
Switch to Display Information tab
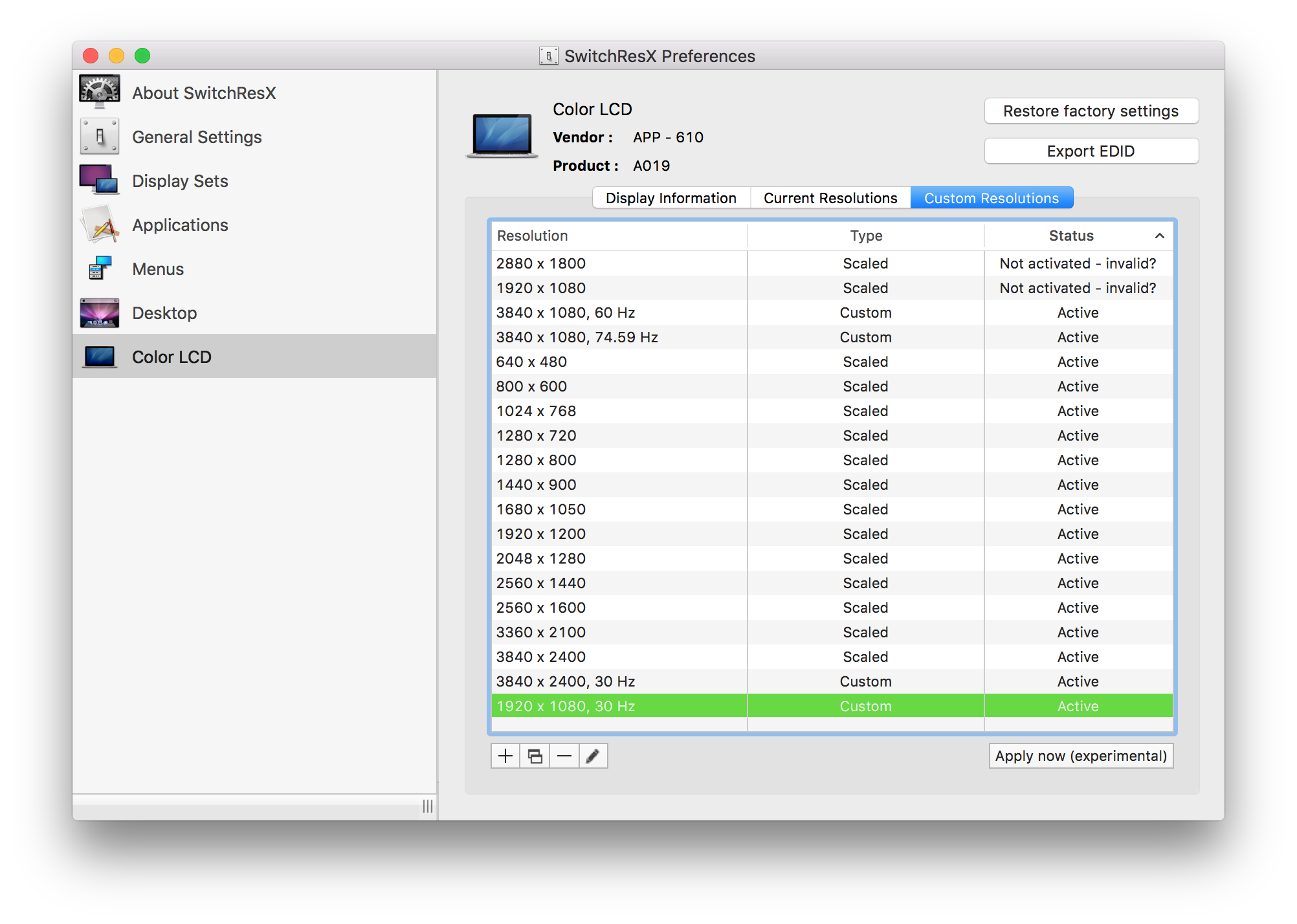pyautogui.click(x=671, y=198)
